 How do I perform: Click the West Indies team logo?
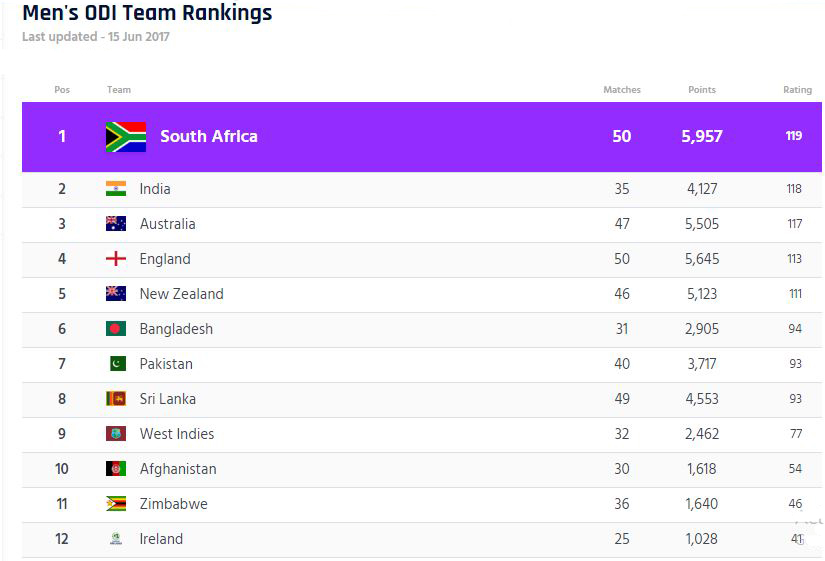pos(116,434)
